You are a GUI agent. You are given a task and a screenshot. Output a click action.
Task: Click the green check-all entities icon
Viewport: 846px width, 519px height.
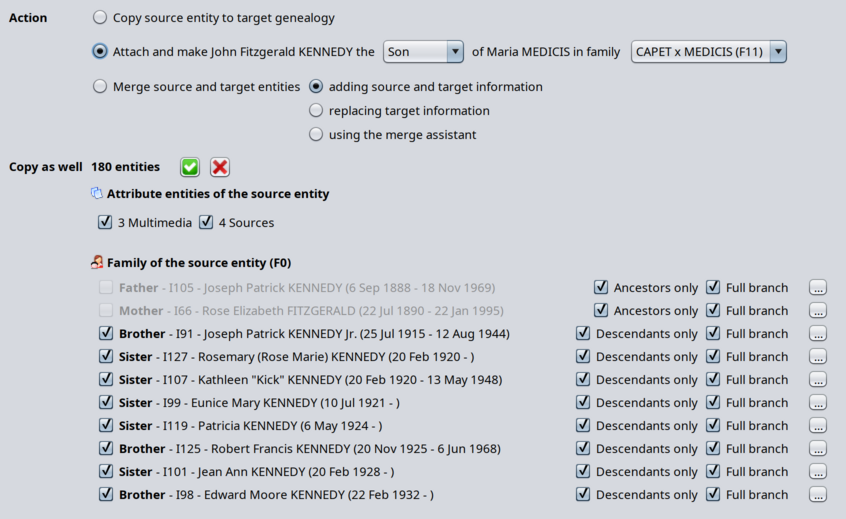tap(190, 167)
